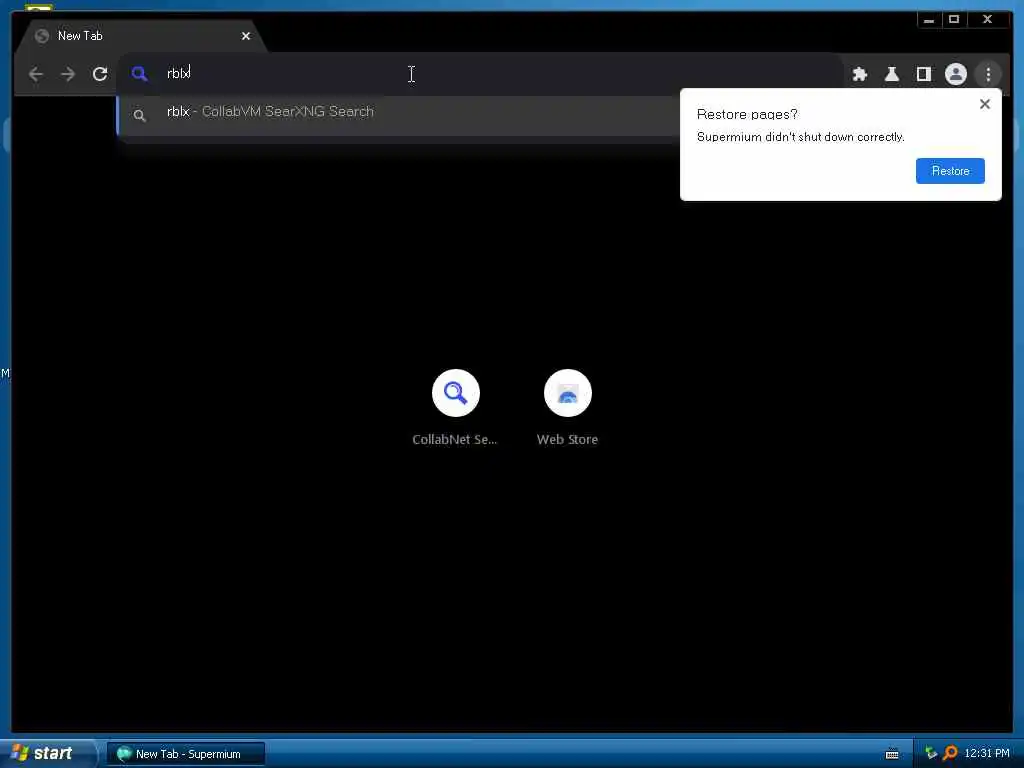Click the blue search icon in address bar
The image size is (1024, 768).
point(139,74)
